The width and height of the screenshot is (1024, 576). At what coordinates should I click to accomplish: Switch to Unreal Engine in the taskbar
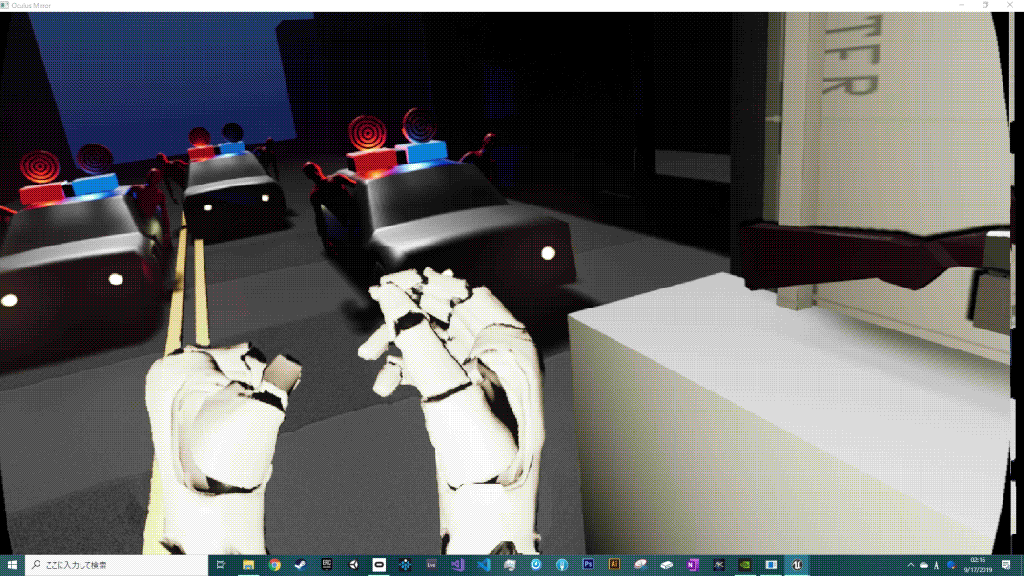796,565
